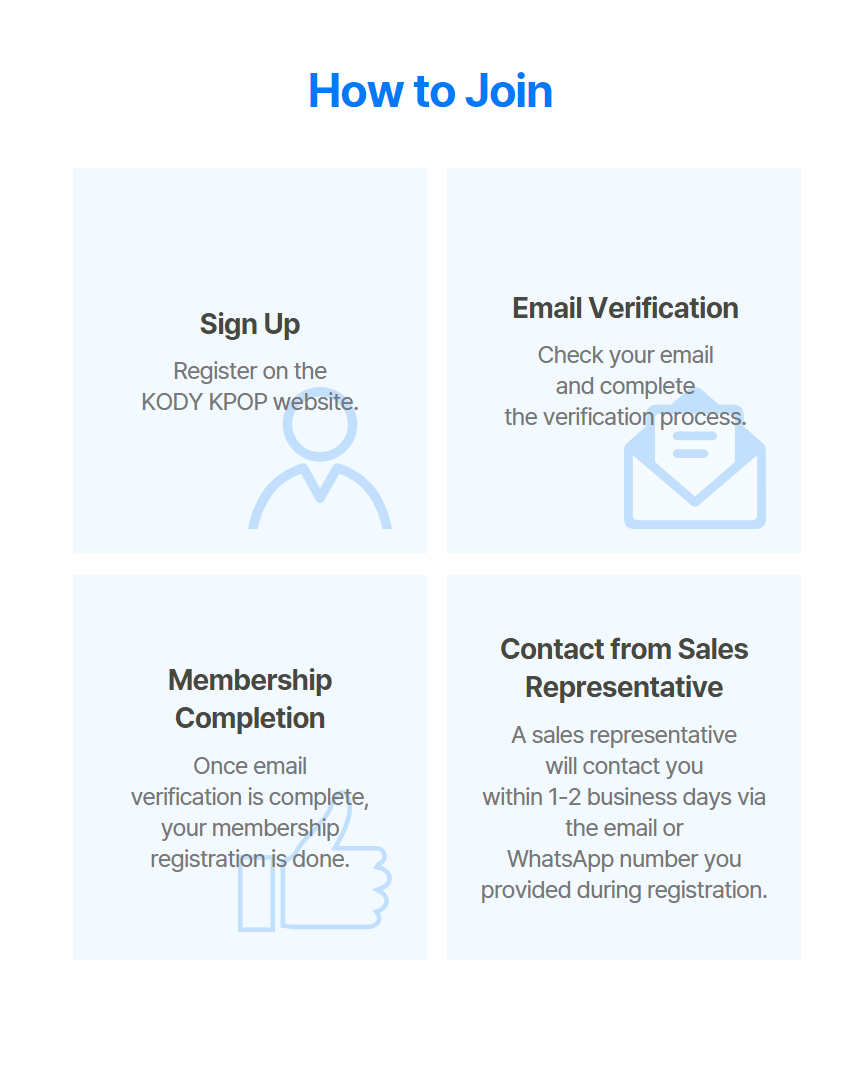Select the Sign Up title
The height and width of the screenshot is (1080, 860).
(x=250, y=324)
